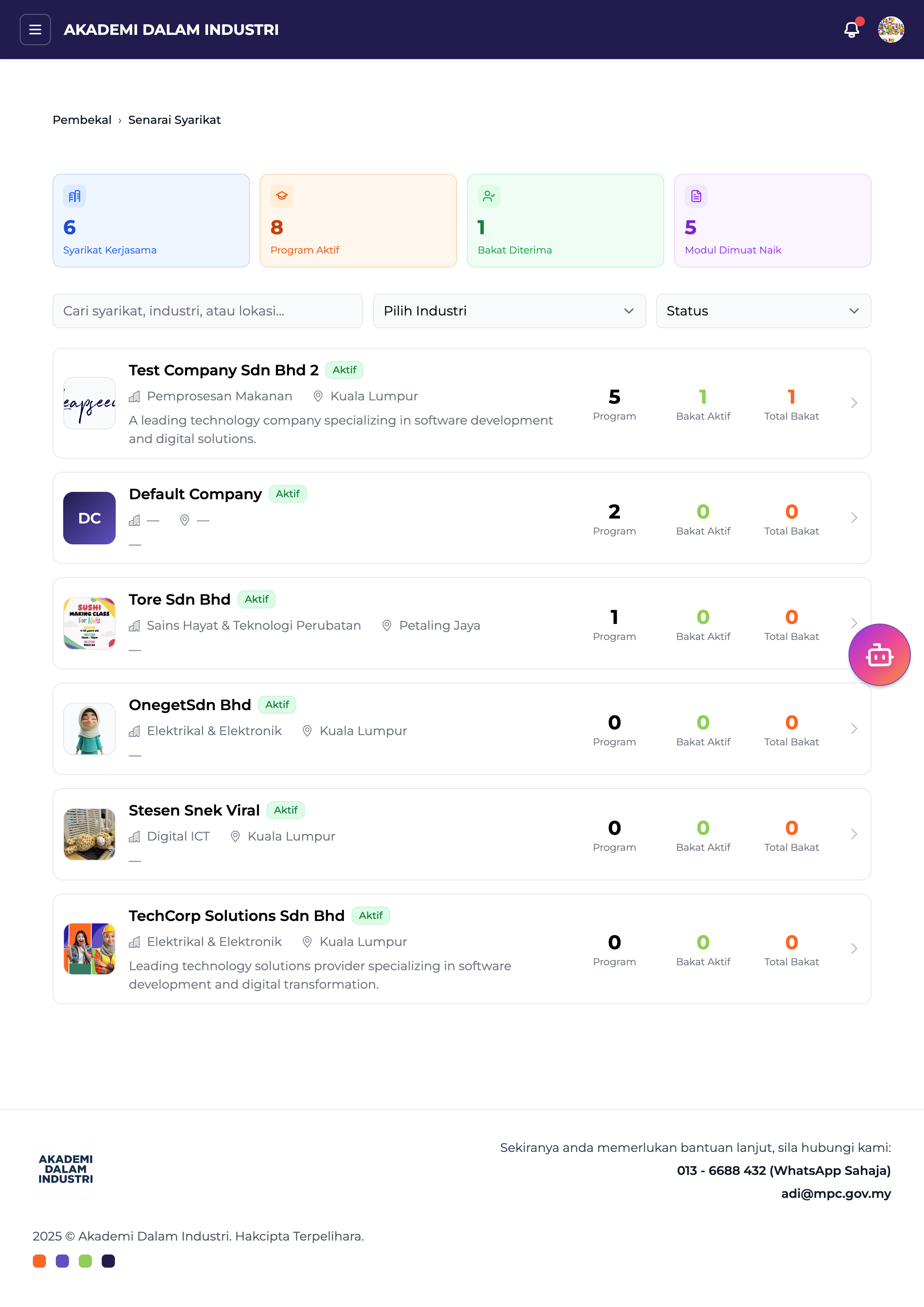This screenshot has height=1307, width=924.
Task: Open Test Company Sdn Bhd 2 chevron
Action: point(853,403)
